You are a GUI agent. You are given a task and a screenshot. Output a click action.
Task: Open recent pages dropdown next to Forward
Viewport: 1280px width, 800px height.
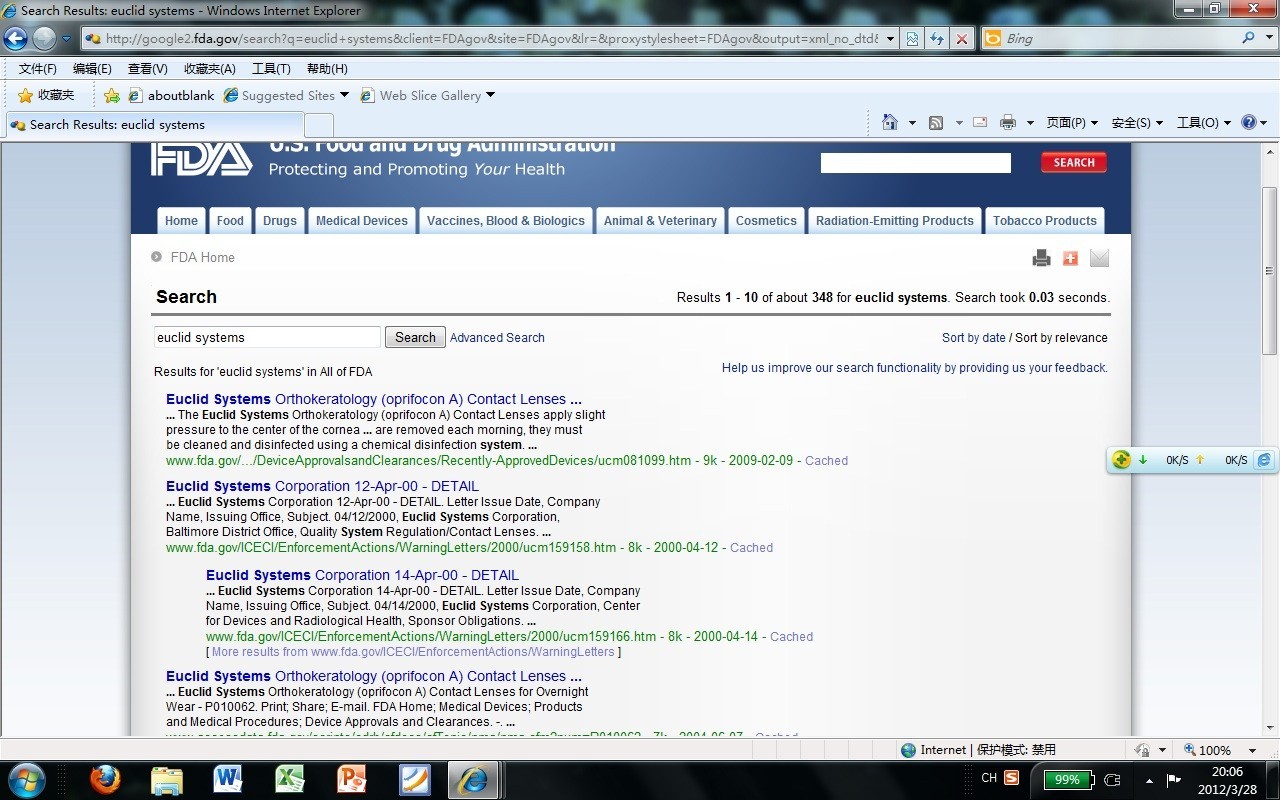tap(67, 39)
